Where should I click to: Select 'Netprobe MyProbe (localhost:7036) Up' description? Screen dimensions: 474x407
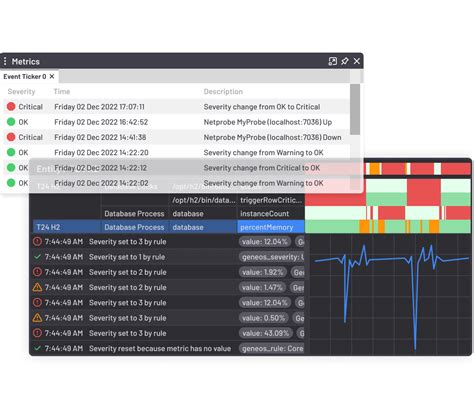[x=268, y=122]
